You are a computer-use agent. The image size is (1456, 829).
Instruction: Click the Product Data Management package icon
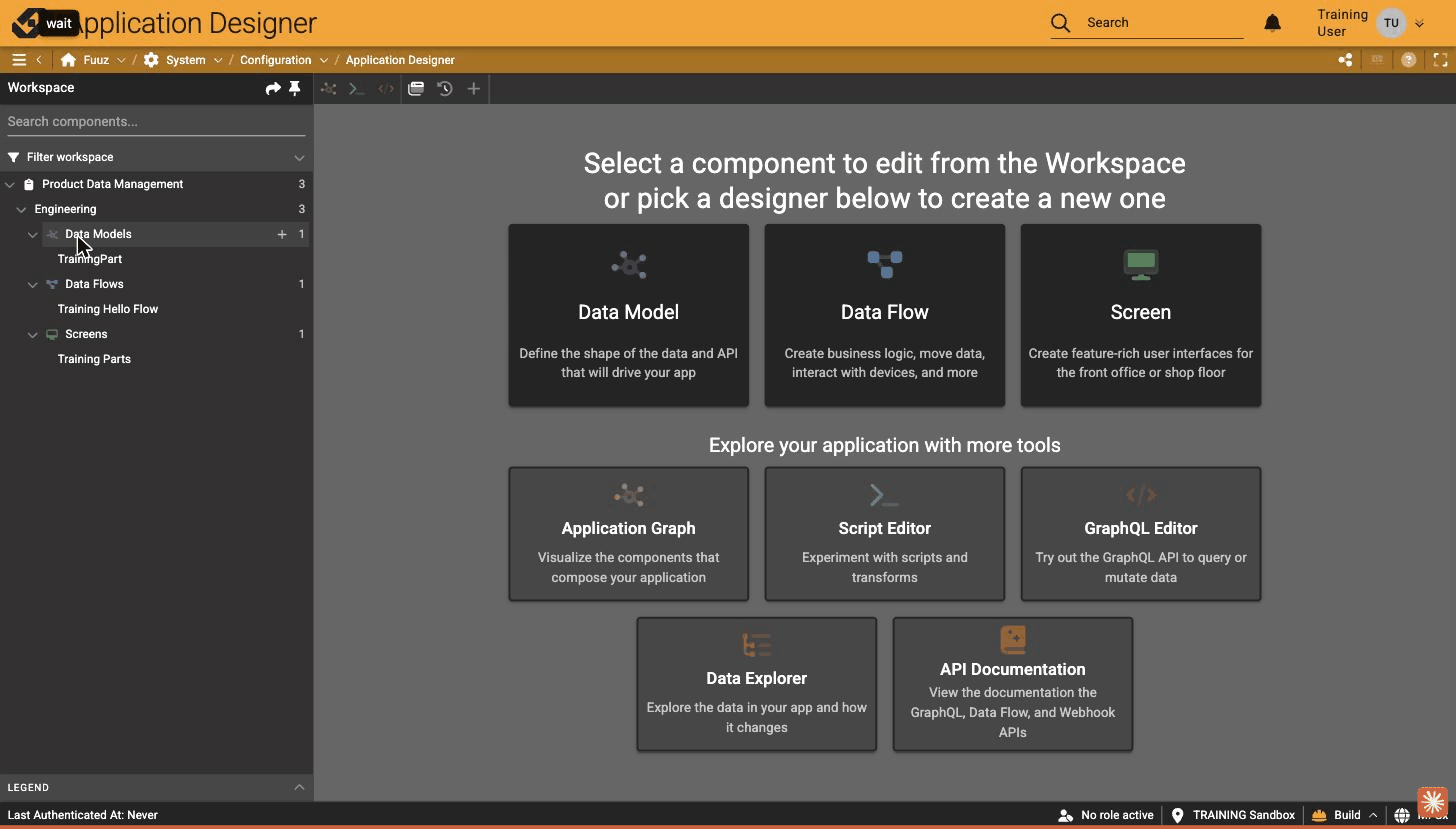click(29, 184)
